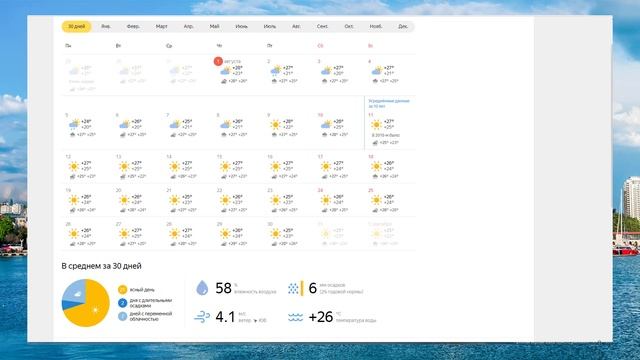The image size is (640, 360).
Task: Click the sun icon for day 28
Action: [175, 234]
